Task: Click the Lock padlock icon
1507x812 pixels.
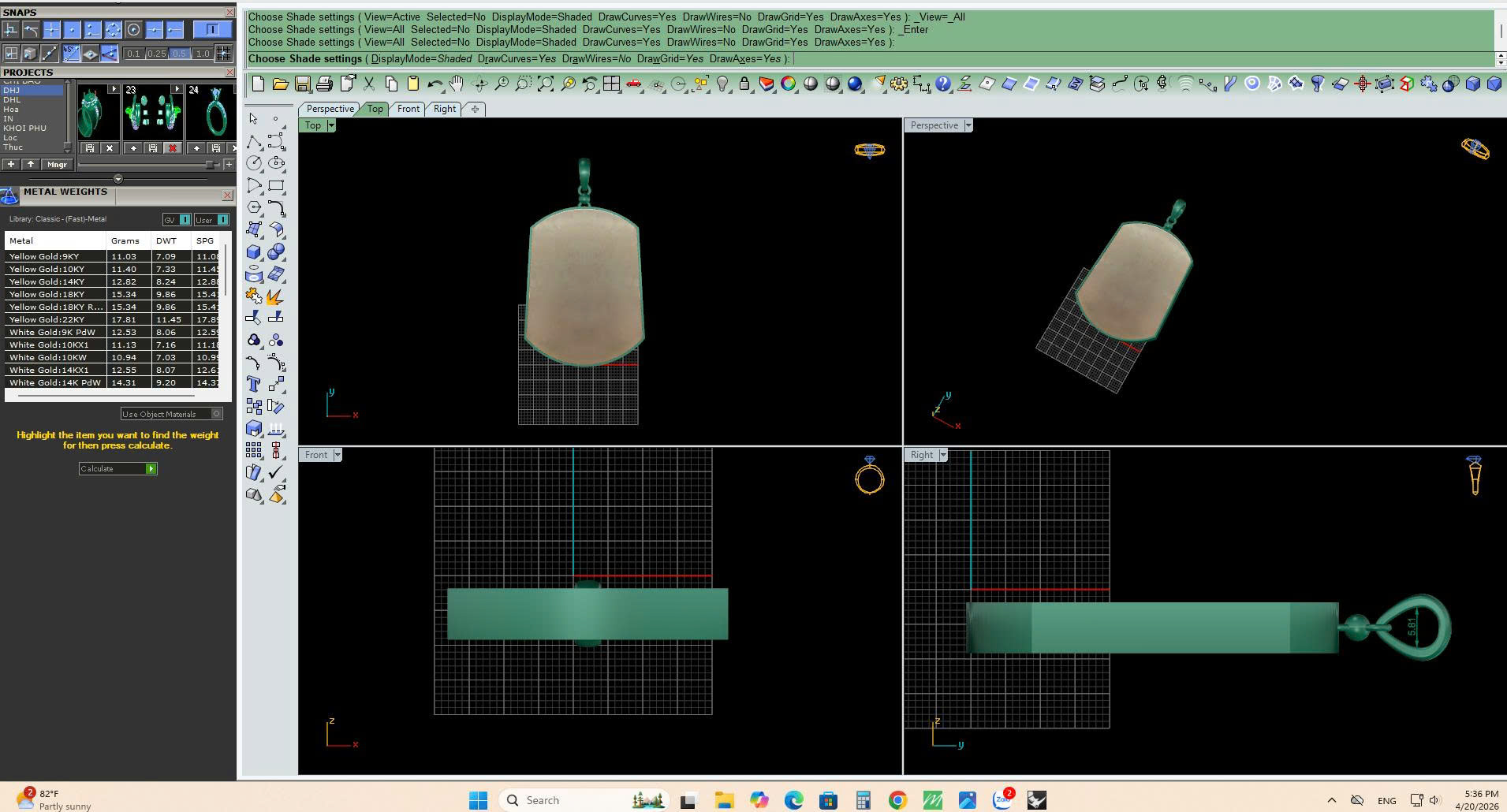Action: point(744,84)
